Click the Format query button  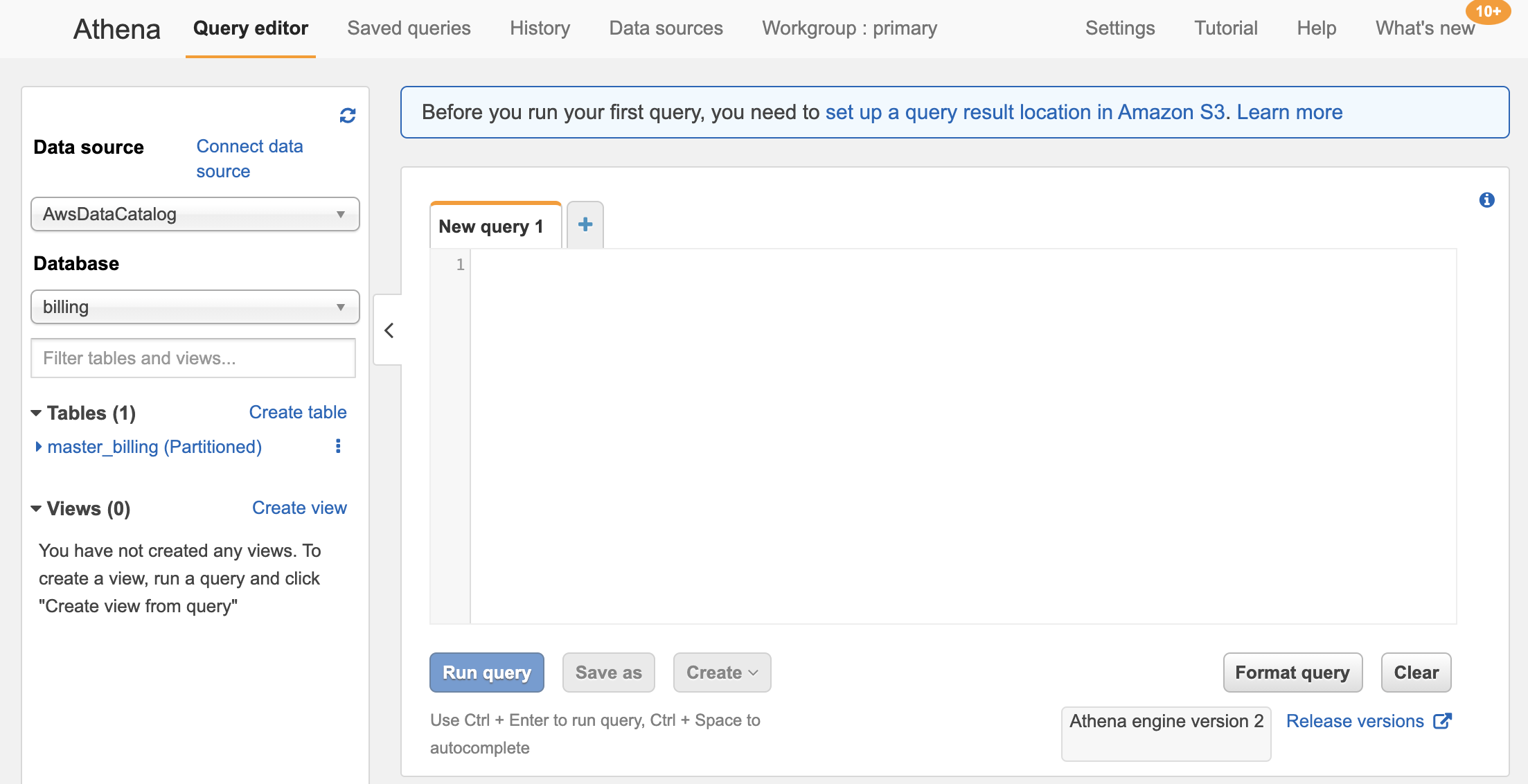click(1292, 672)
